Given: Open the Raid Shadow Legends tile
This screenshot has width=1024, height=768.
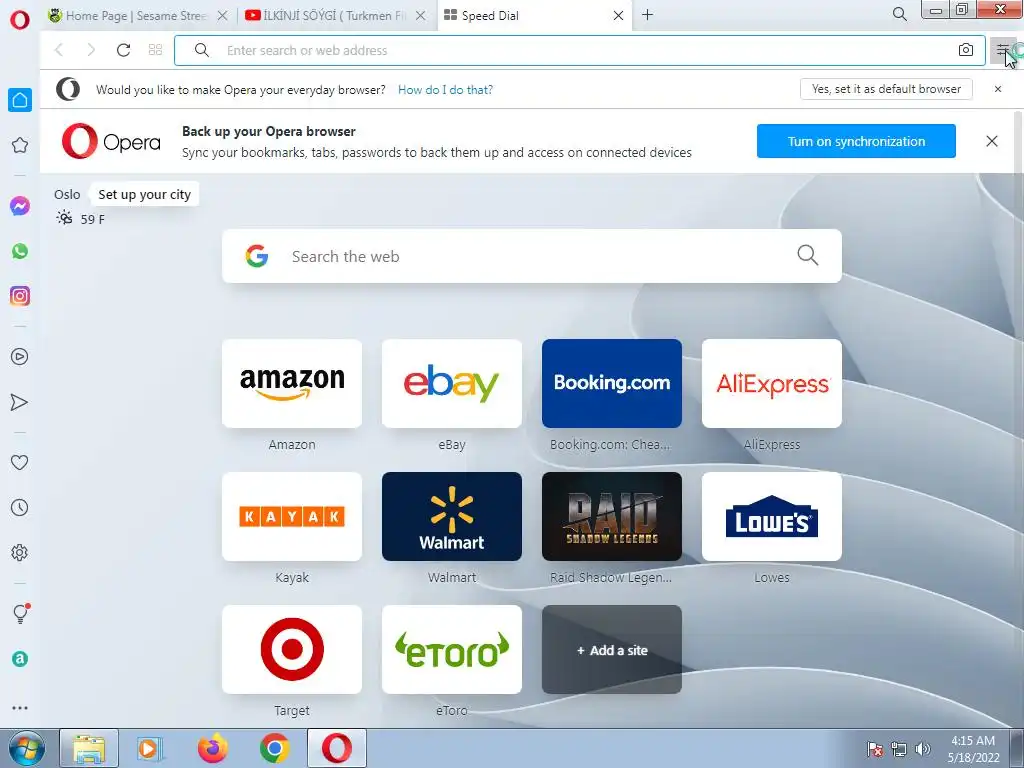Looking at the screenshot, I should point(612,517).
